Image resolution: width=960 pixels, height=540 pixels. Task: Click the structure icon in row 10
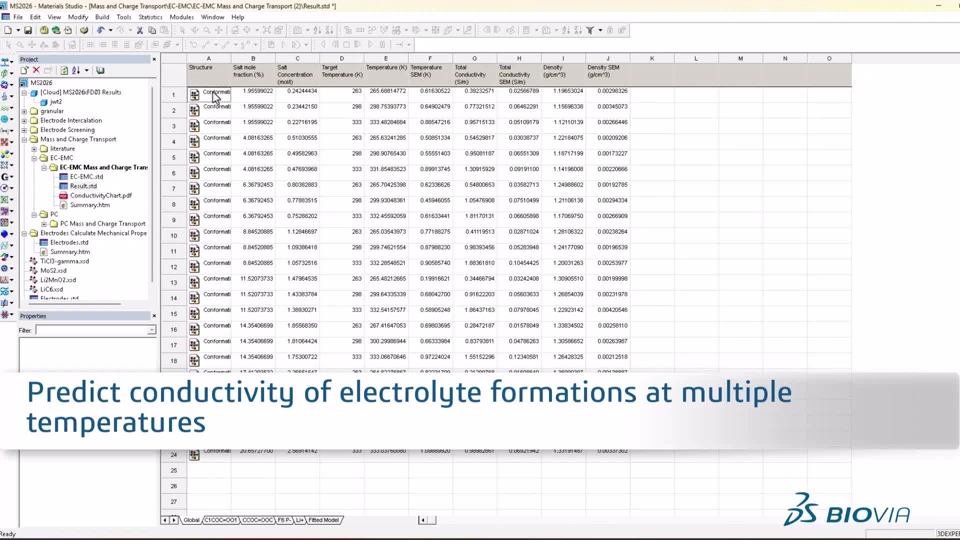[x=194, y=235]
